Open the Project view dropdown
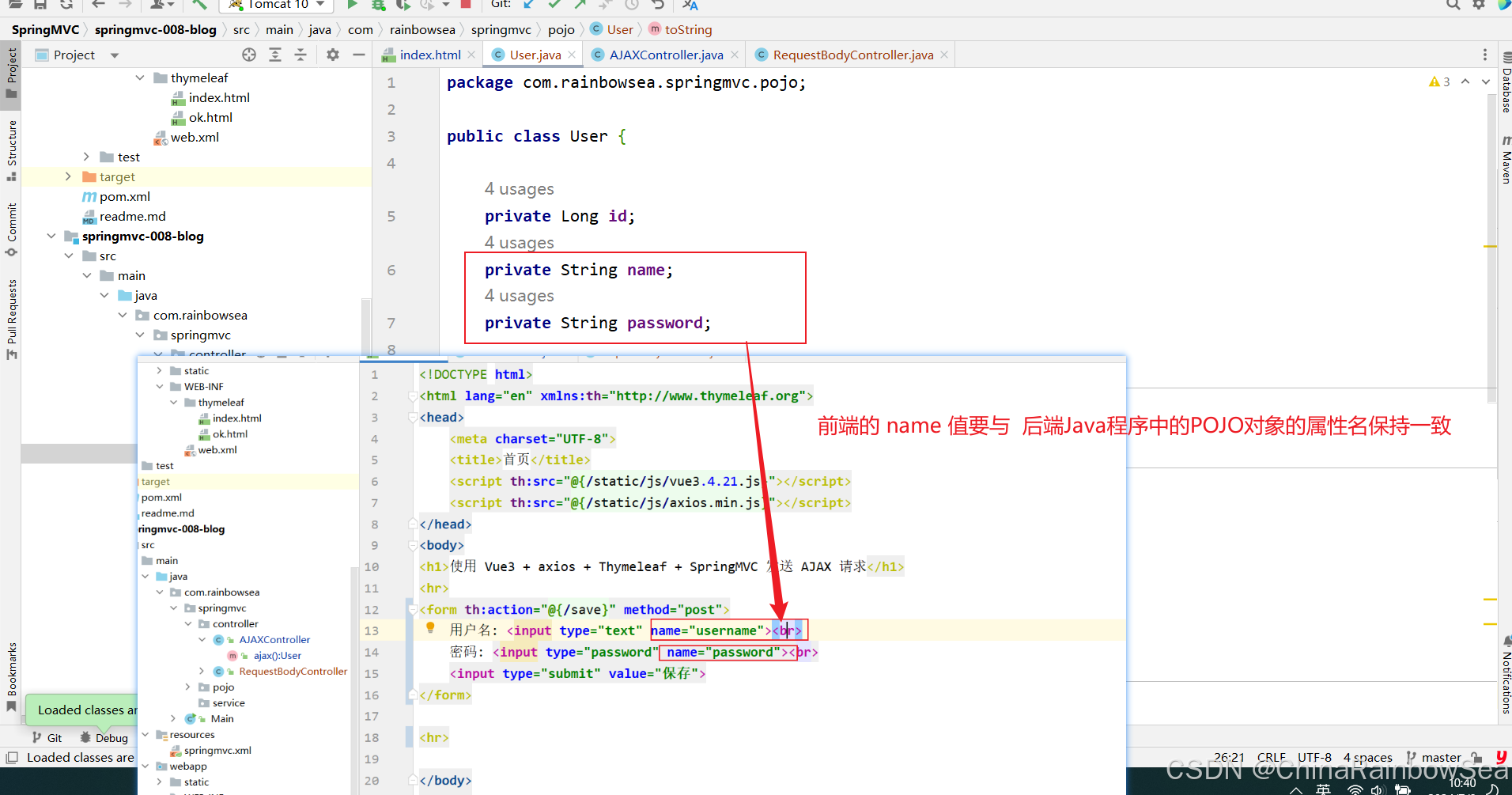1512x795 pixels. click(x=114, y=55)
